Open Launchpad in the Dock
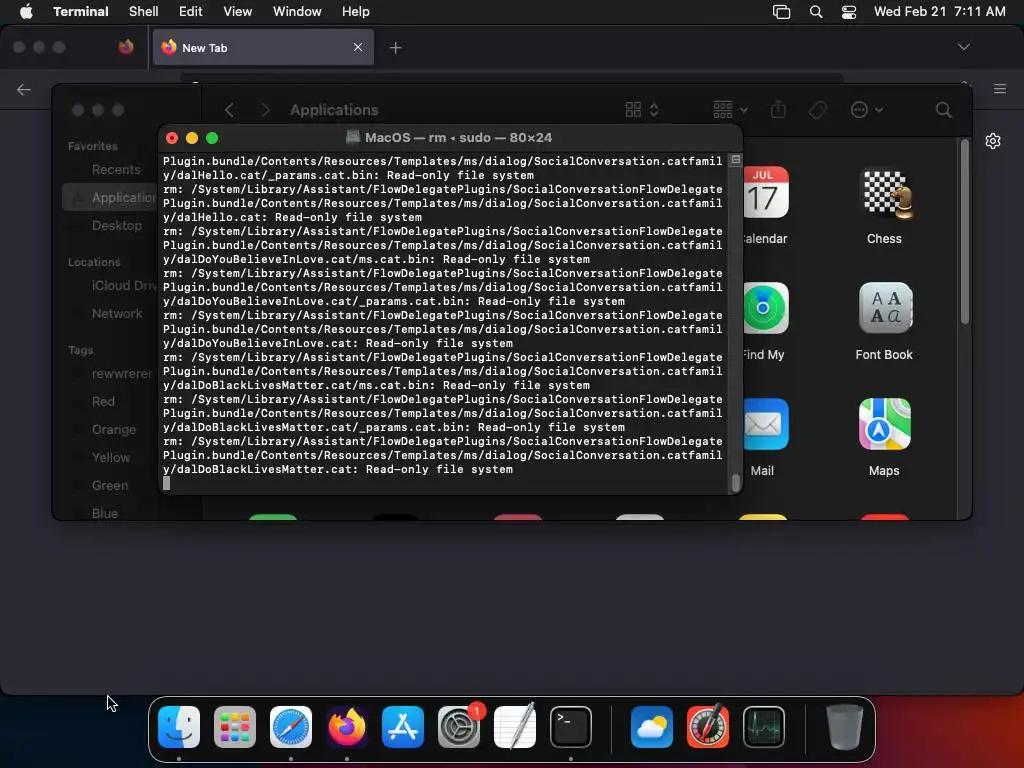The height and width of the screenshot is (768, 1024). (235, 727)
